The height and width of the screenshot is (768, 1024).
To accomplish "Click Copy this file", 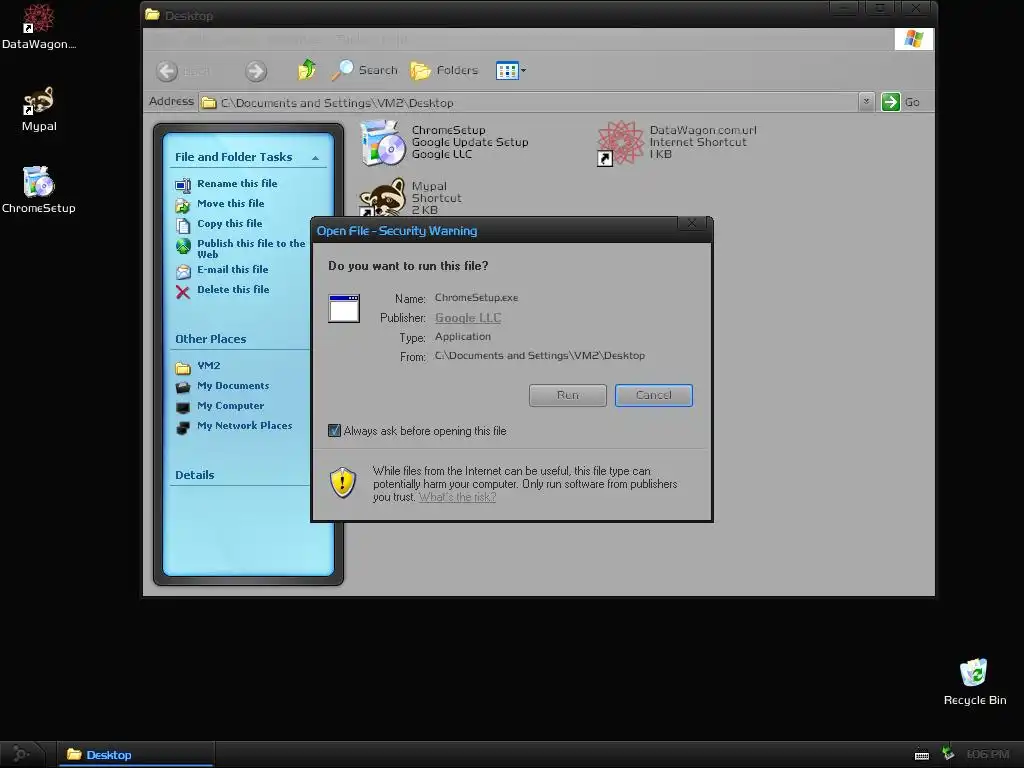I will 229,223.
